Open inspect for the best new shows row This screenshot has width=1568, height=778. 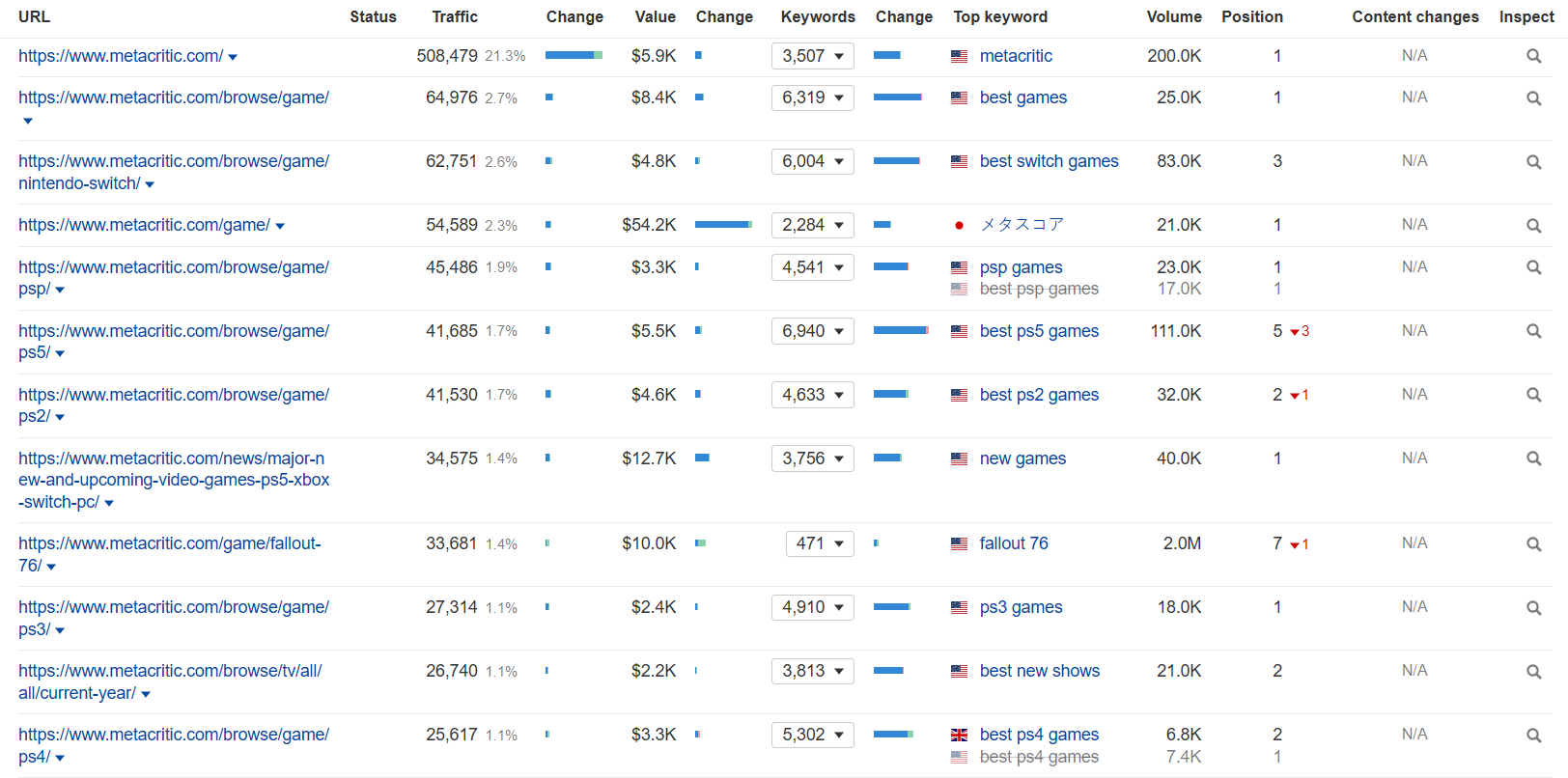[x=1533, y=671]
